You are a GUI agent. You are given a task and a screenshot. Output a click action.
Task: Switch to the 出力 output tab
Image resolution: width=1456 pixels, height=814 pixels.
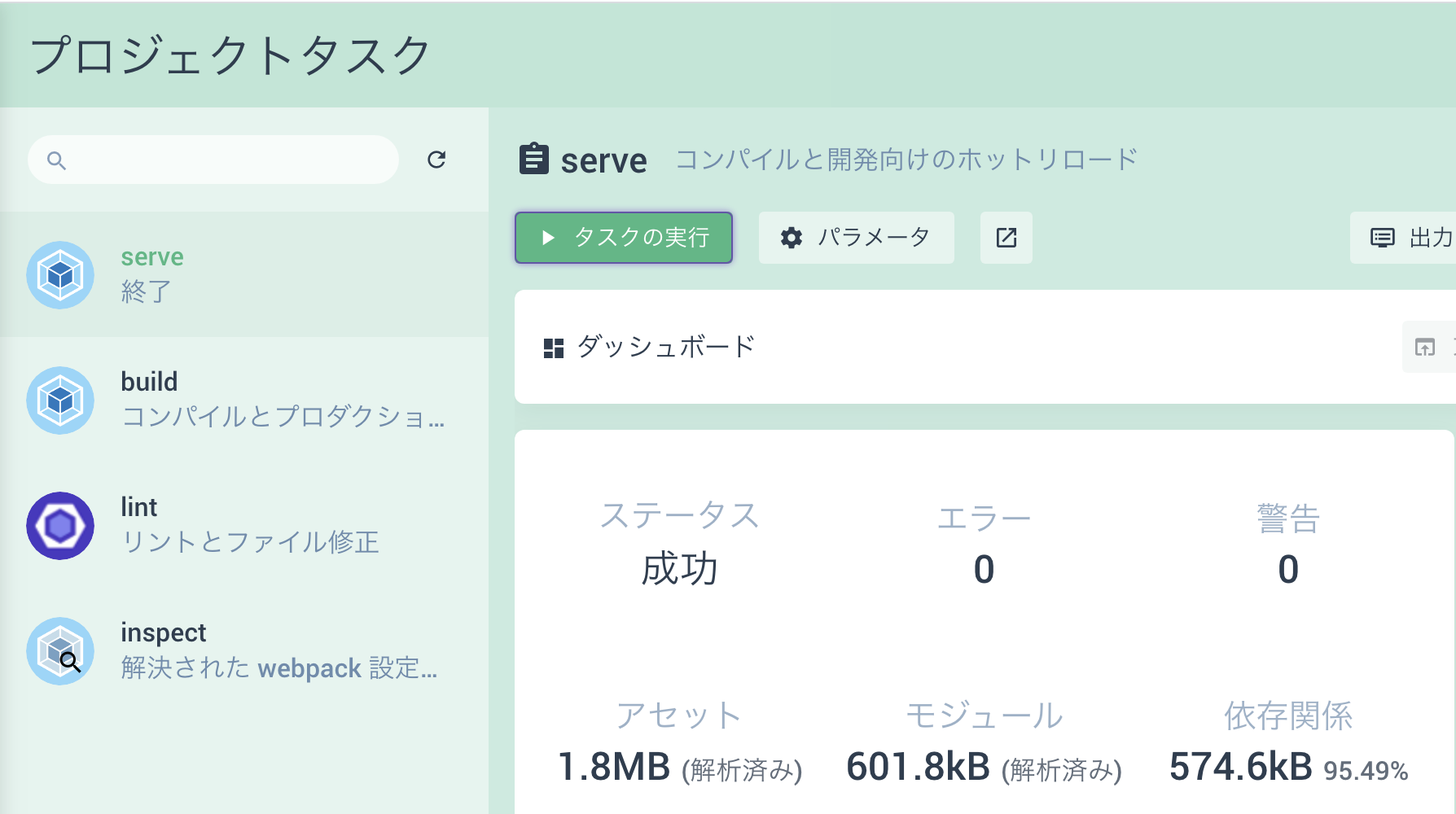point(1403,238)
